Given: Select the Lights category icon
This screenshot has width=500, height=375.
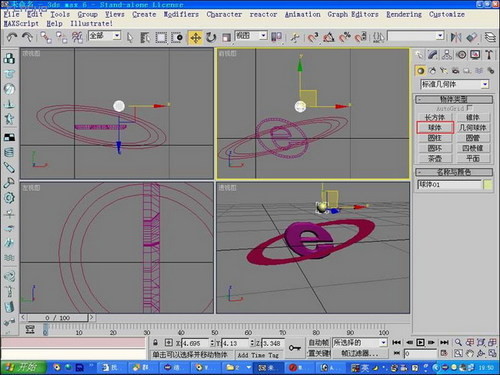Looking at the screenshot, I should [444, 71].
